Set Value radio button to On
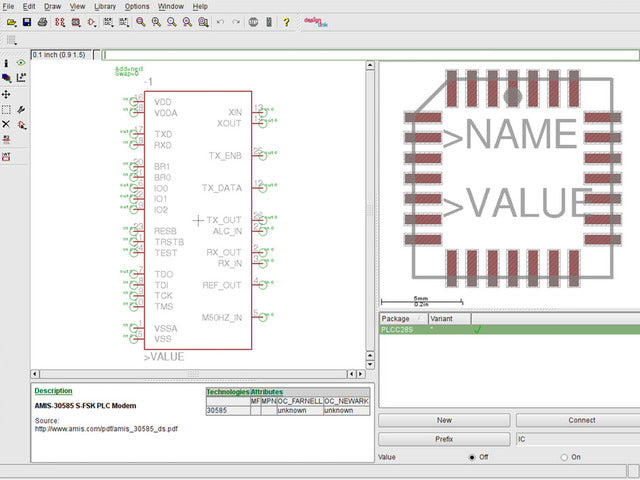 [565, 457]
